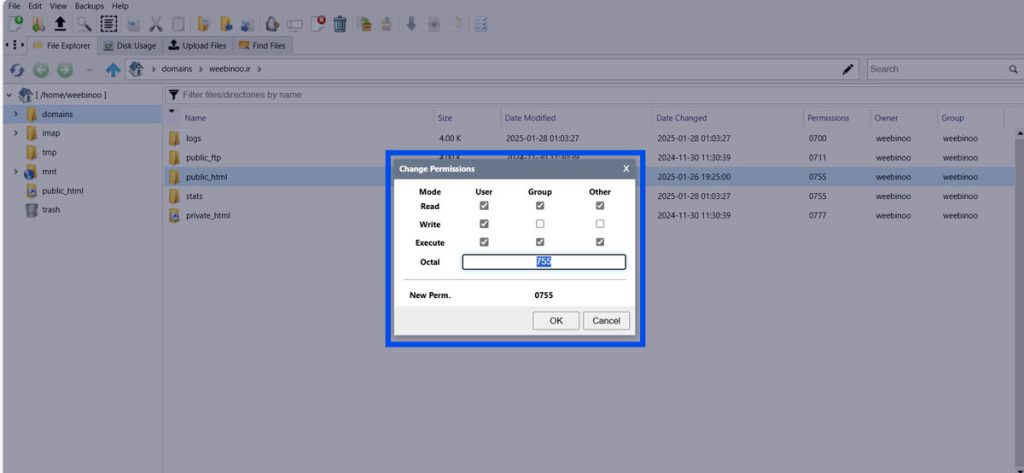The height and width of the screenshot is (473, 1024).
Task: Click the scissors cut icon
Action: 156,23
